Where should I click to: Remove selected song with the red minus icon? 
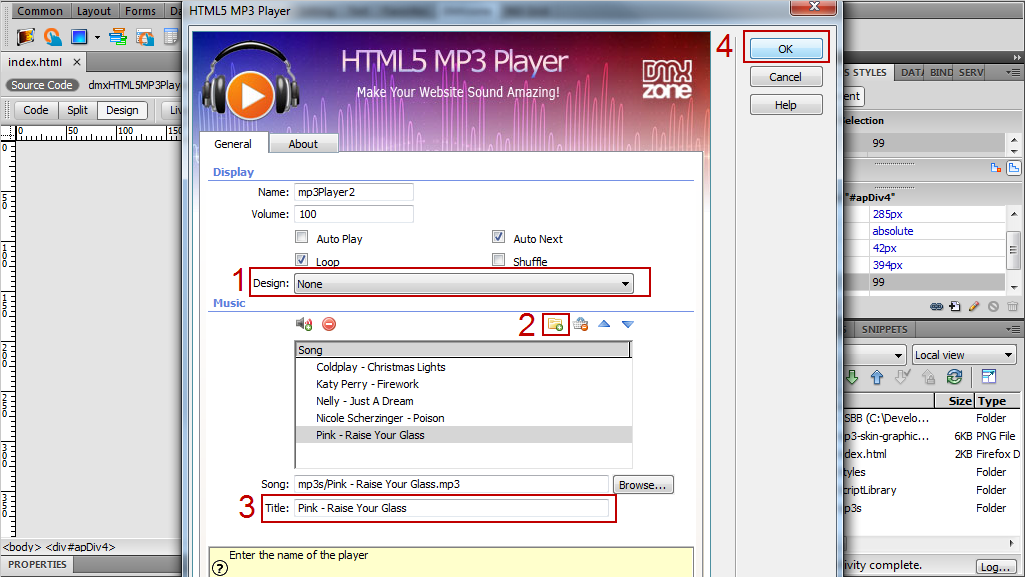tap(329, 324)
